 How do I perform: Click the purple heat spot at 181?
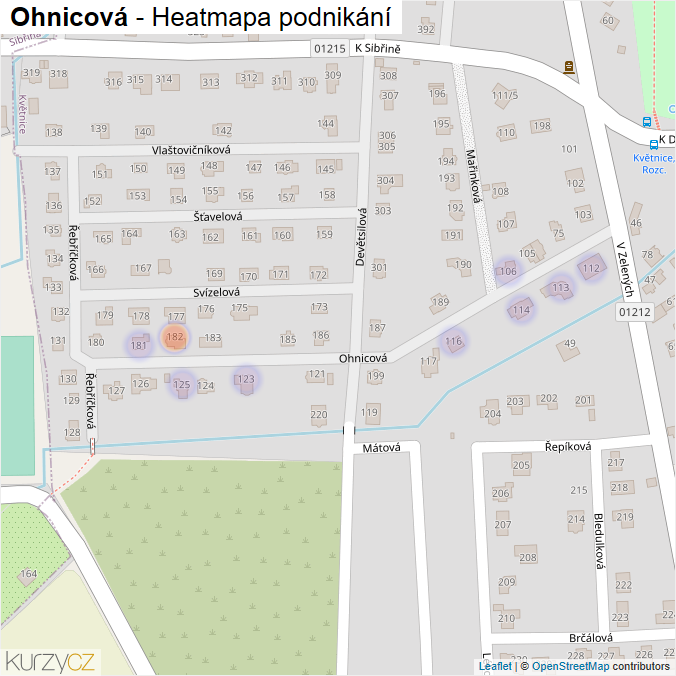click(x=139, y=345)
